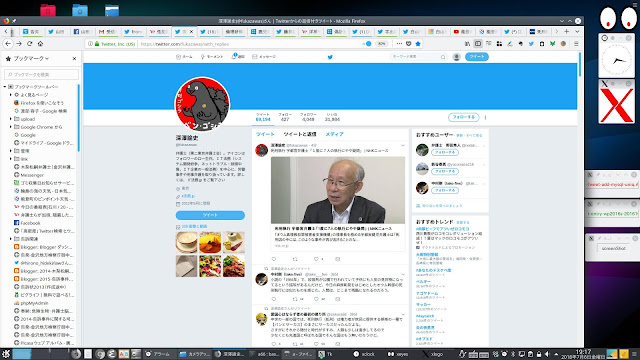
Task: Open the application launcher on the taskbar
Action: click(5, 354)
